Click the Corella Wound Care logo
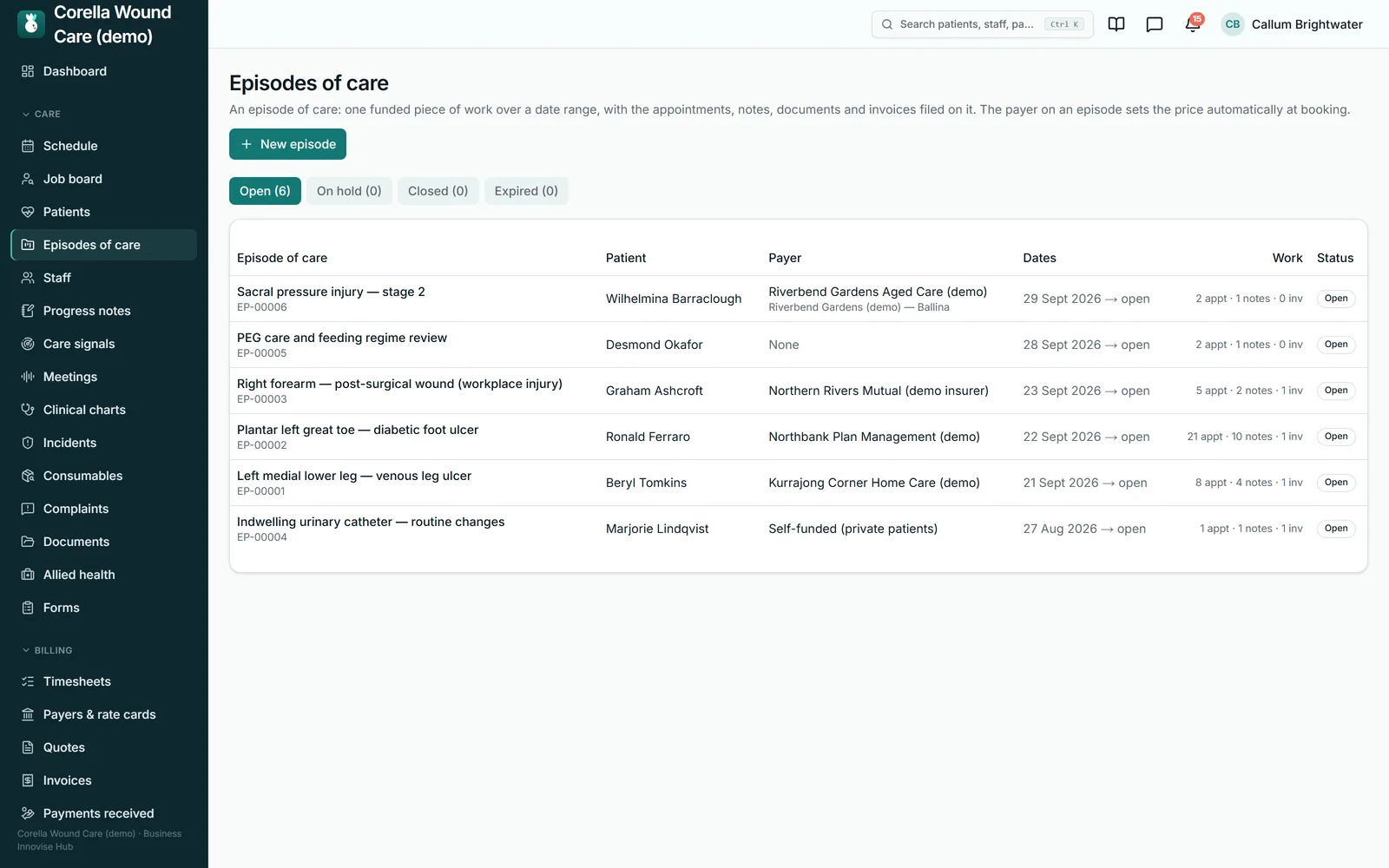This screenshot has width=1389, height=868. (31, 24)
